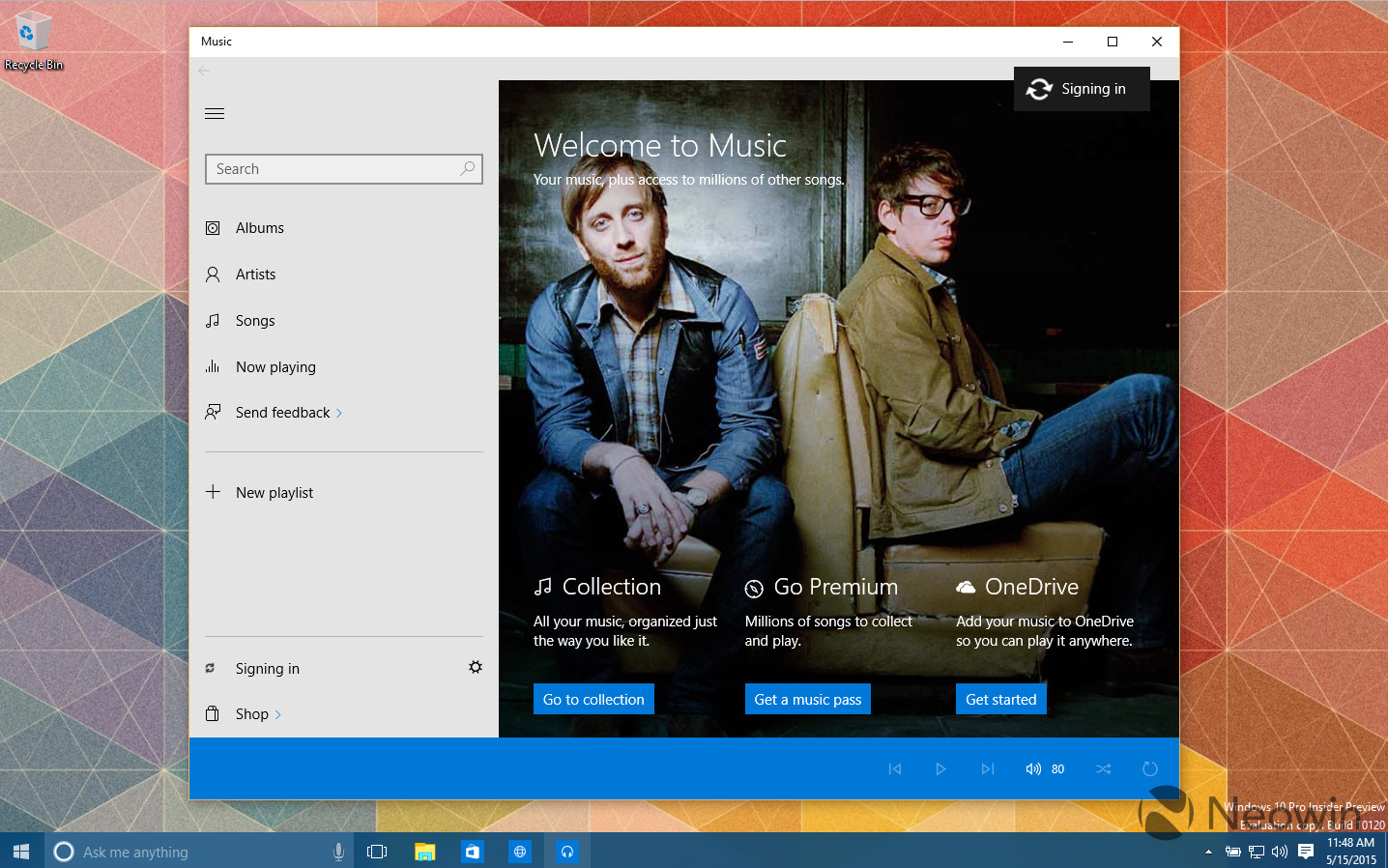1388x868 pixels.
Task: Toggle repeat playback
Action: click(1150, 769)
